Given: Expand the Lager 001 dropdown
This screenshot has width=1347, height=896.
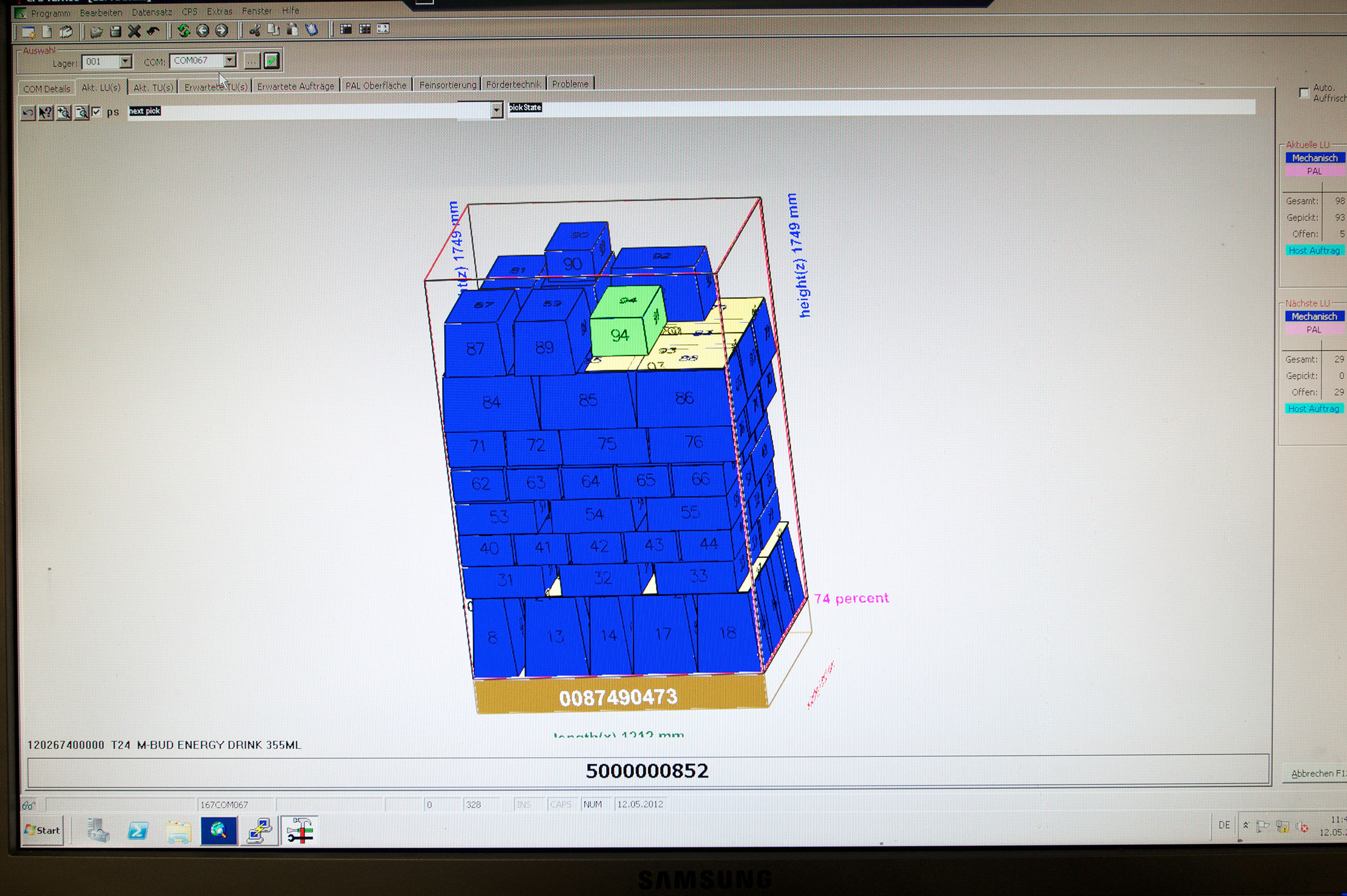Looking at the screenshot, I should (x=125, y=61).
